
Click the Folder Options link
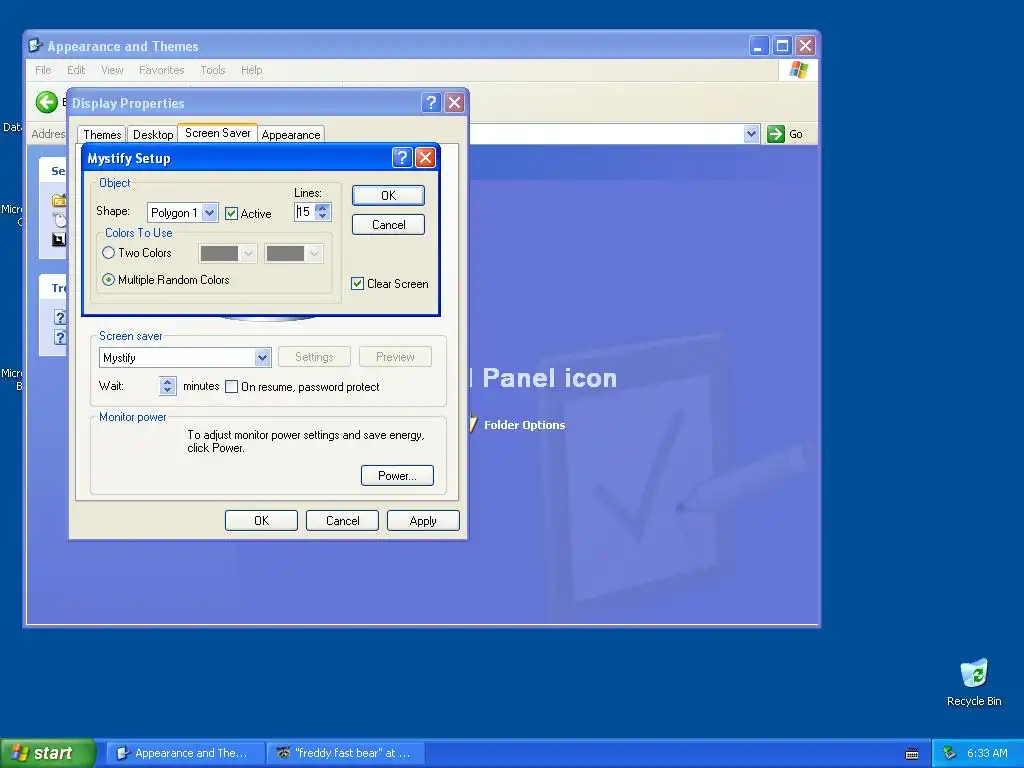(524, 424)
